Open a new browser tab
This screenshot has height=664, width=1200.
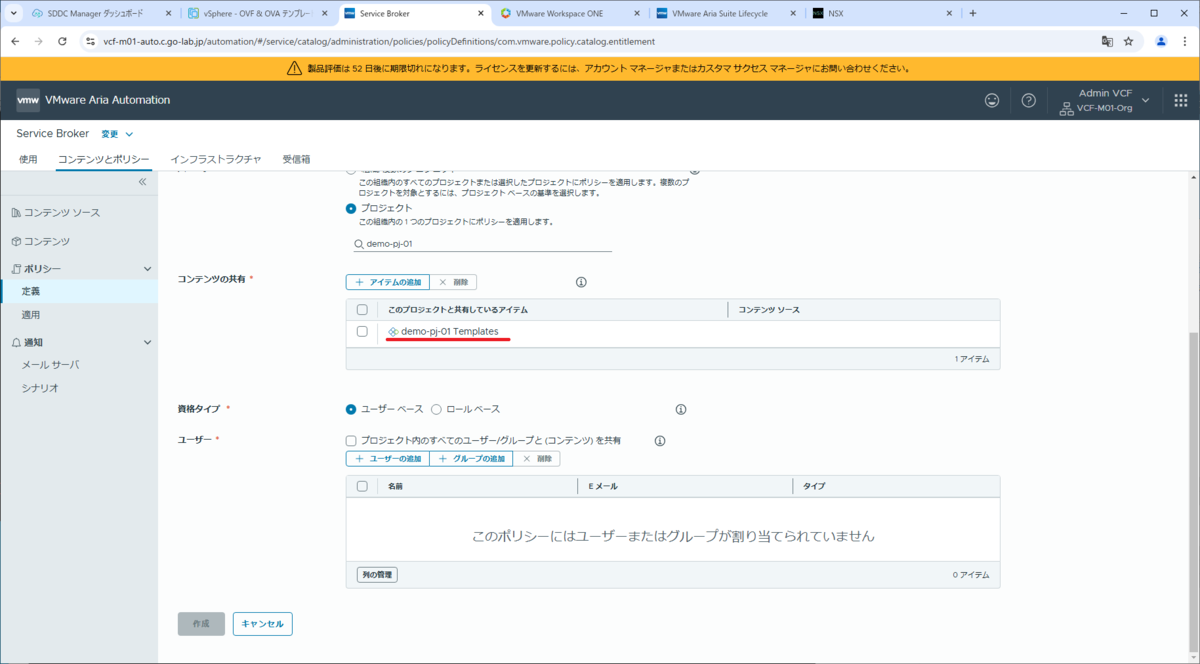pos(973,13)
